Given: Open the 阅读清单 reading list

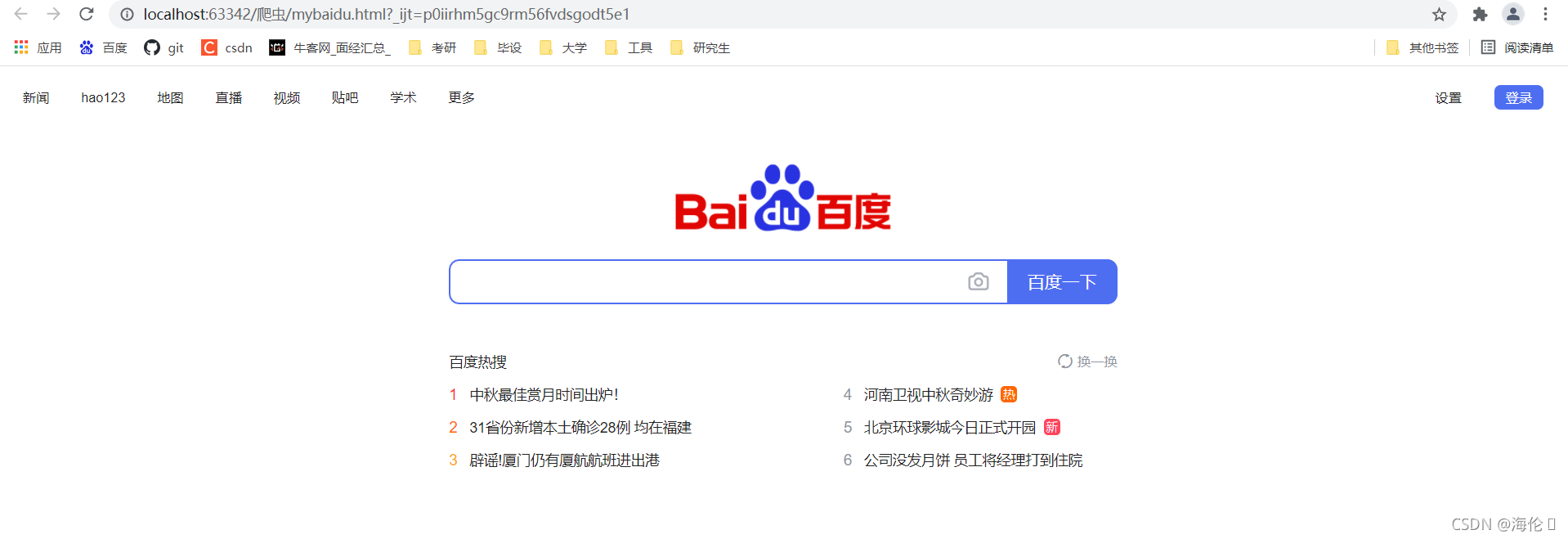Looking at the screenshot, I should point(1517,47).
